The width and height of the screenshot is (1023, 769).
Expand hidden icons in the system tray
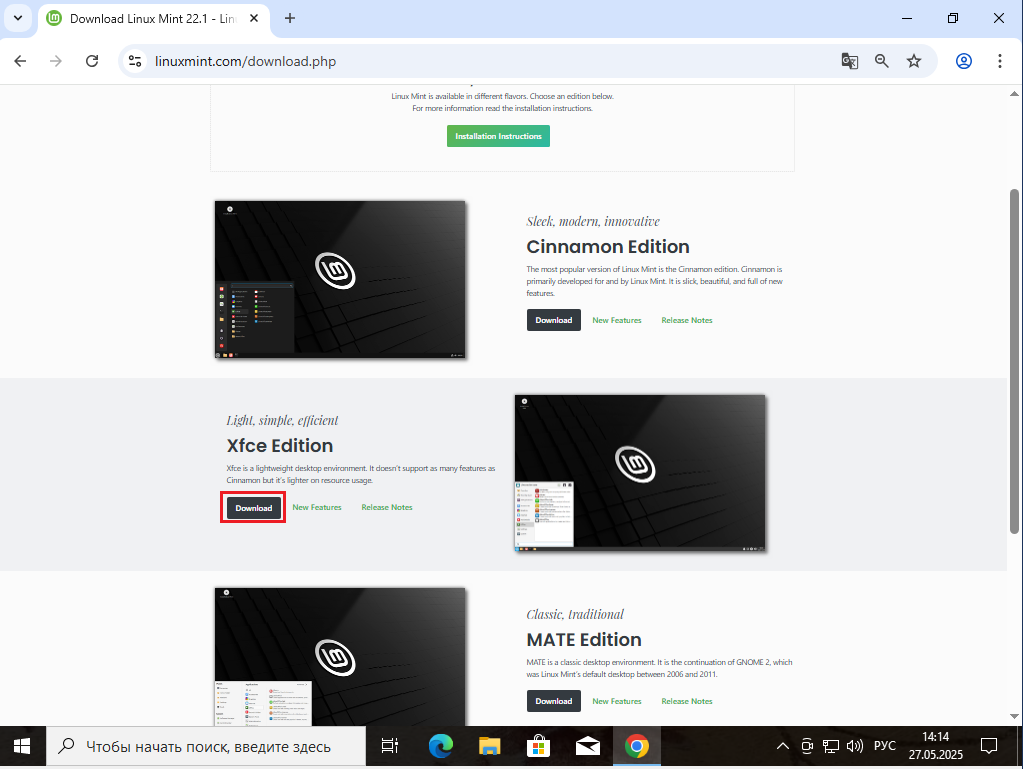[x=783, y=746]
